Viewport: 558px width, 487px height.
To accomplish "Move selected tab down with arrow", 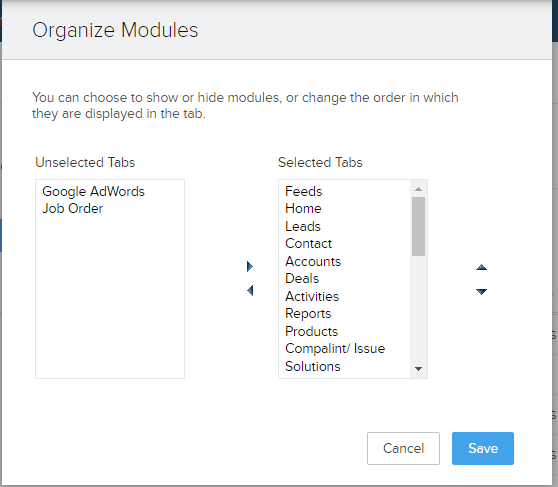I will [481, 292].
